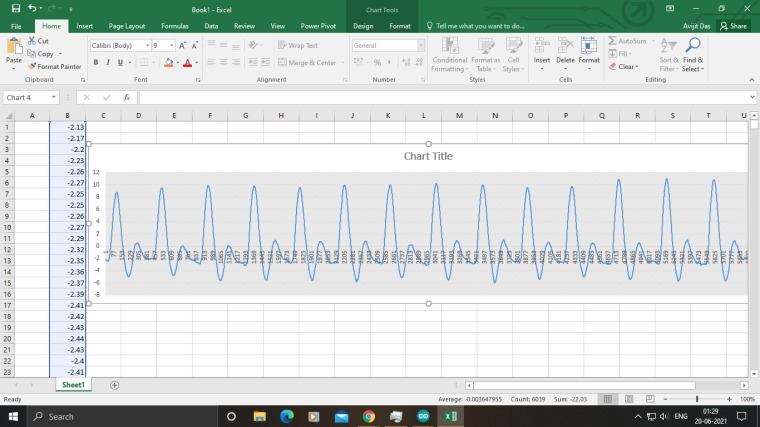Collapse the ribbon with the caret

pyautogui.click(x=752, y=79)
